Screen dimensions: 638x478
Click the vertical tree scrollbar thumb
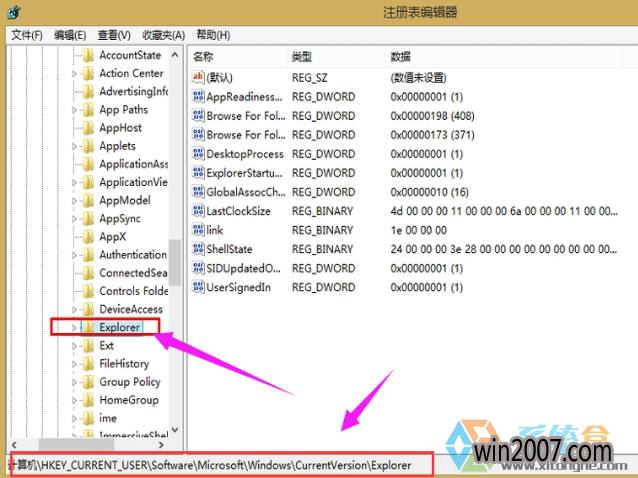click(175, 262)
